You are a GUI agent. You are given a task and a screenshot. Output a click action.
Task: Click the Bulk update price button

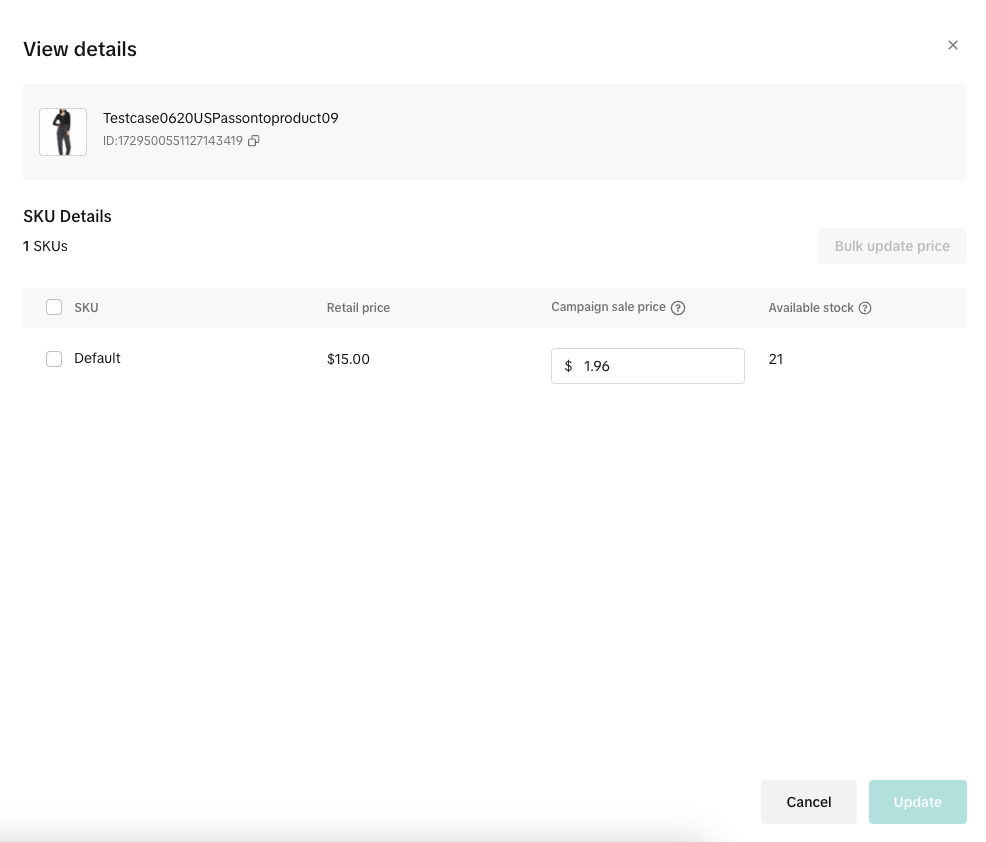[891, 246]
